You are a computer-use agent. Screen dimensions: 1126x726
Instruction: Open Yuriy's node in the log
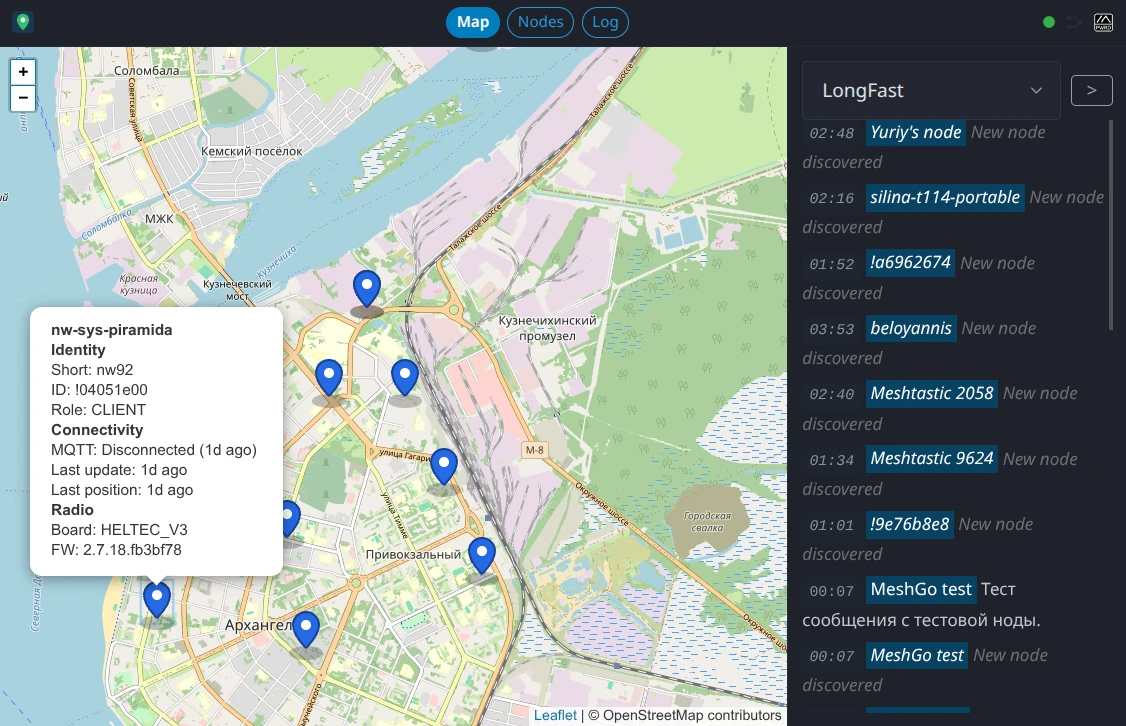[916, 132]
